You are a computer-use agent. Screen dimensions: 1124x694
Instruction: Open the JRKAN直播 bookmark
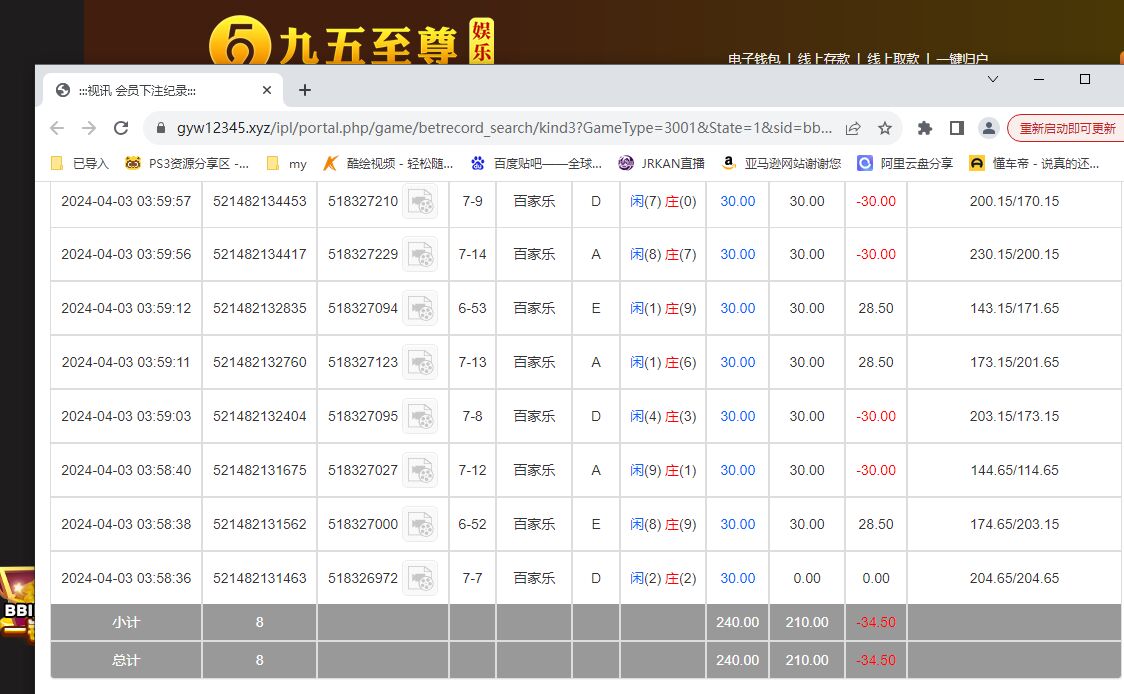click(x=661, y=163)
